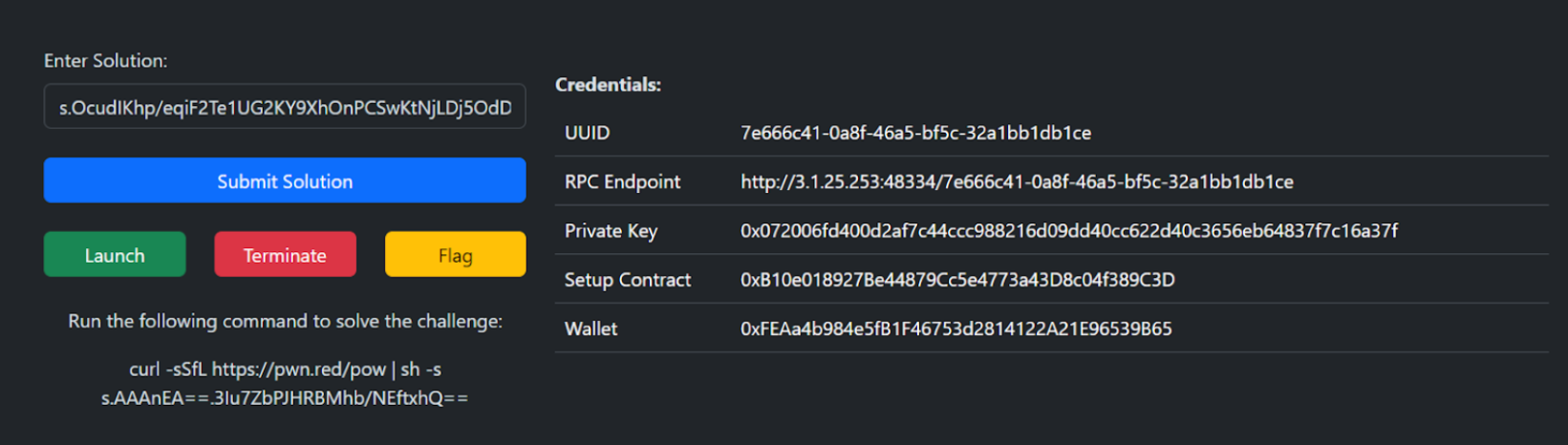1568x445 pixels.
Task: Select the Setup Contract address
Action: click(x=957, y=280)
